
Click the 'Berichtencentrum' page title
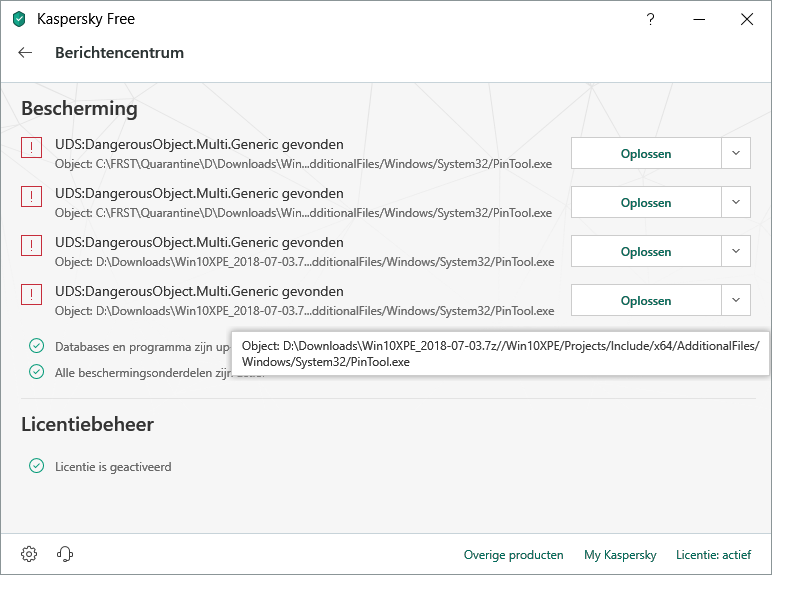click(x=119, y=53)
